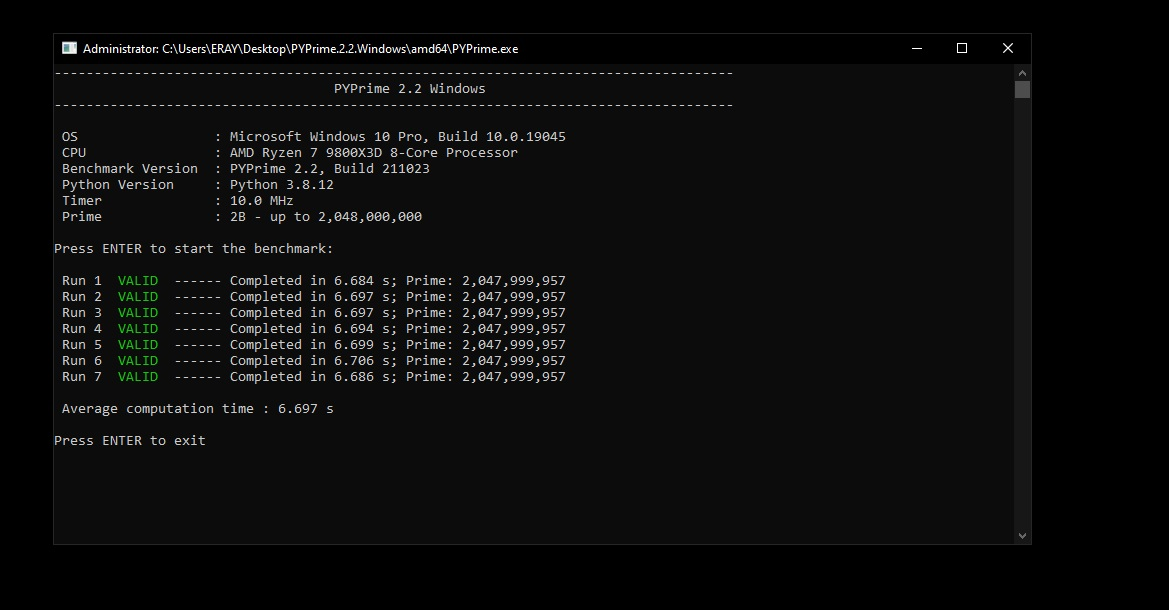
Task: Minimize the PYPrime console window
Action: 917,48
